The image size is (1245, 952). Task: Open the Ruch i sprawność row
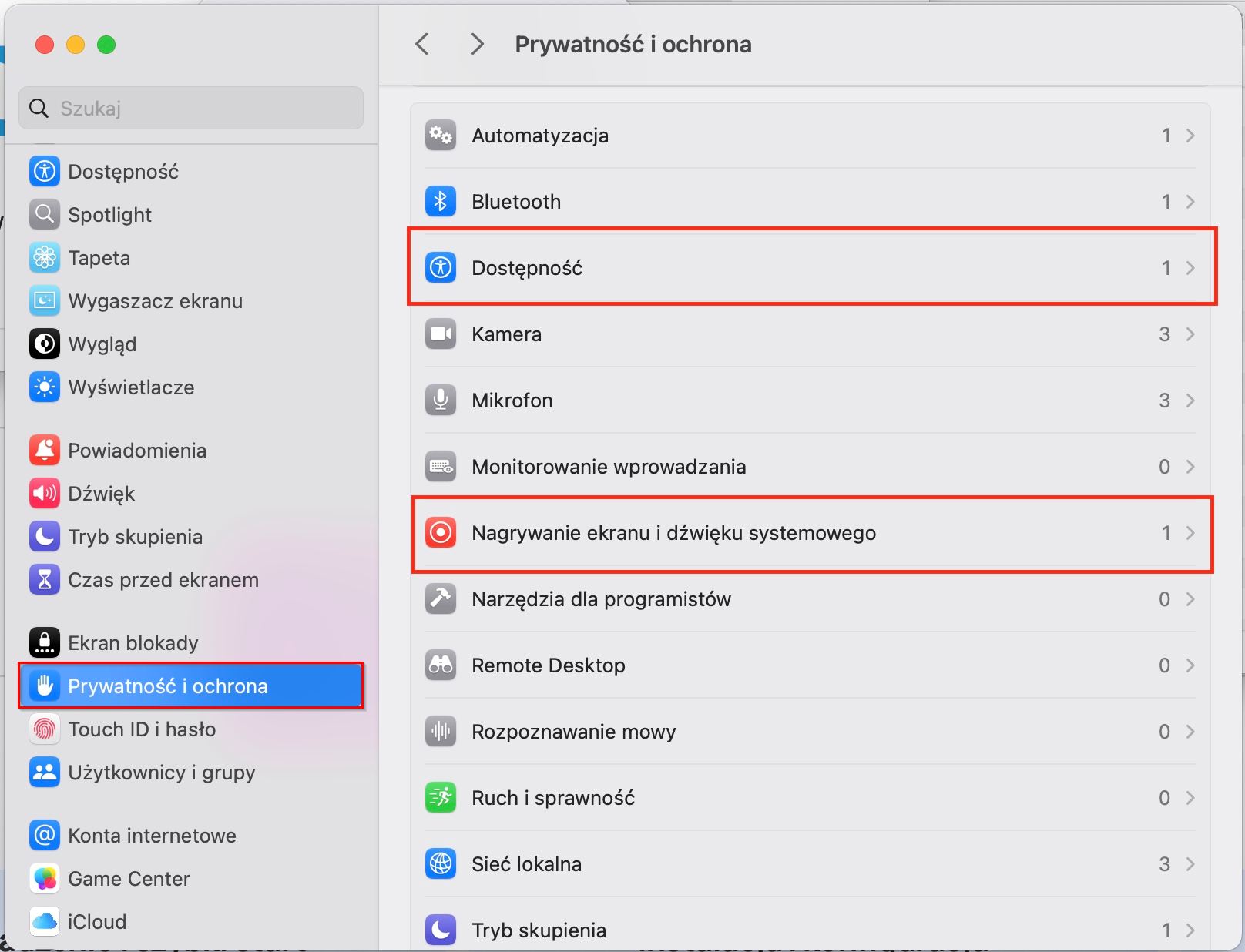point(809,798)
